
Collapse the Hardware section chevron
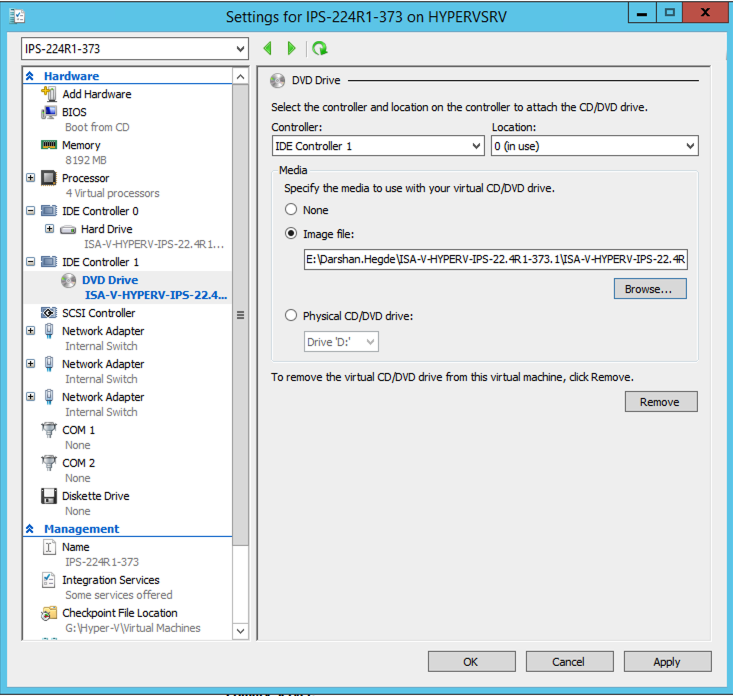tap(30, 76)
